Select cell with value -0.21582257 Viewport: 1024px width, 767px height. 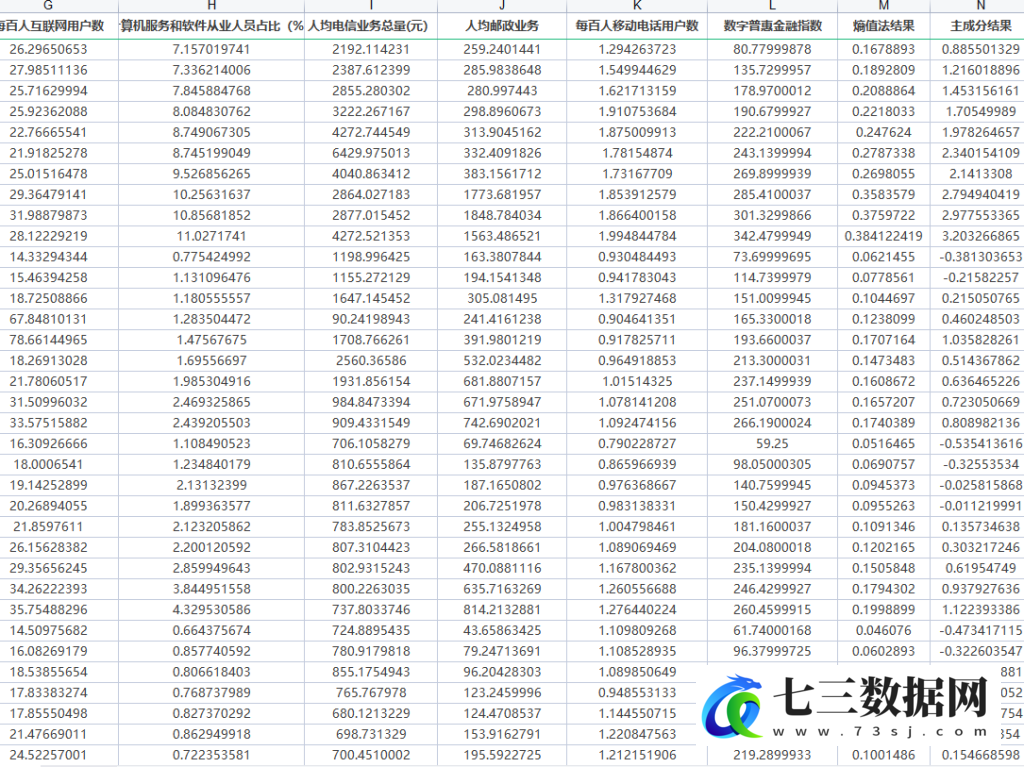(x=978, y=278)
